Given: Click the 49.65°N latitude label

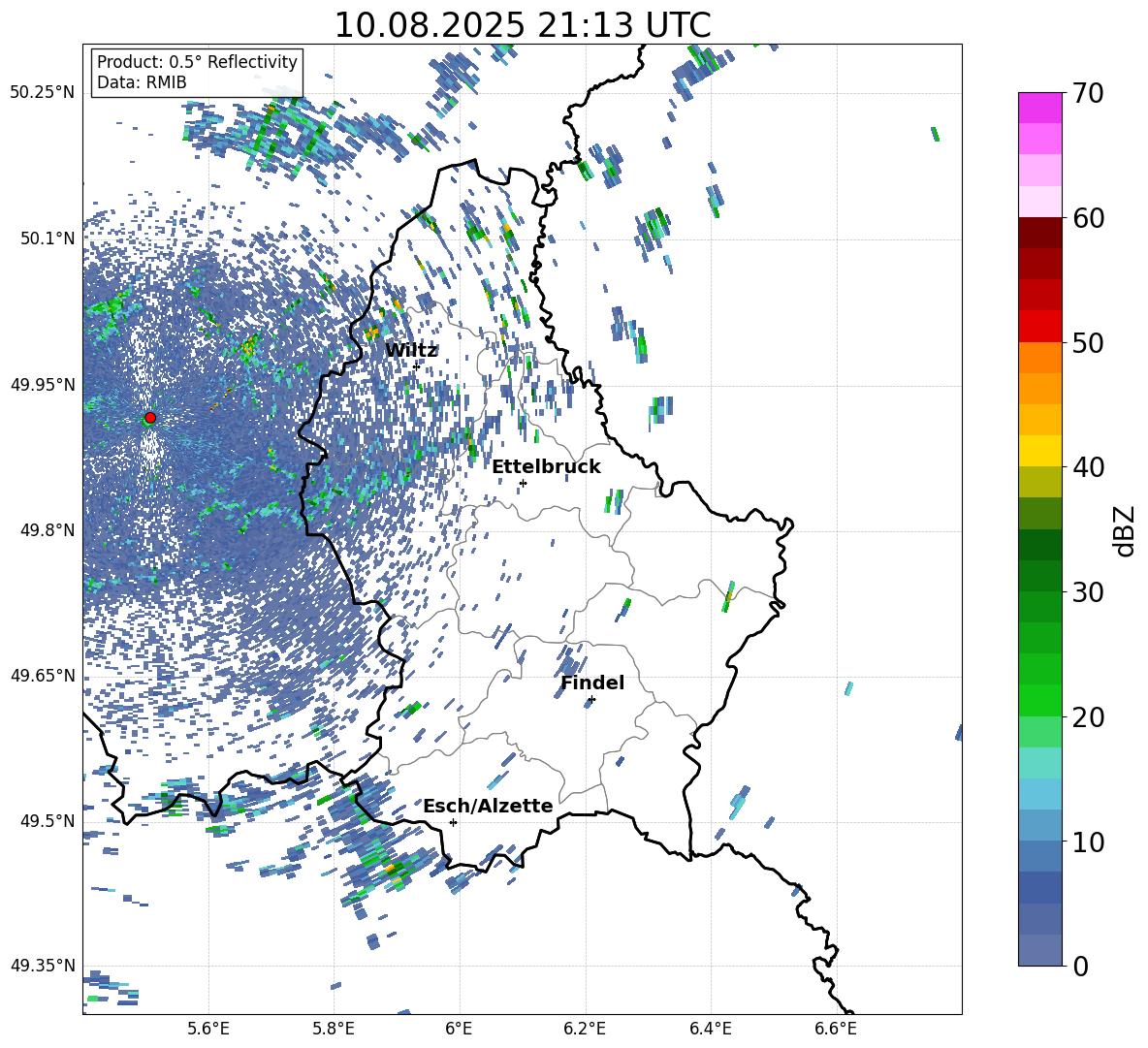Looking at the screenshot, I should click(43, 675).
